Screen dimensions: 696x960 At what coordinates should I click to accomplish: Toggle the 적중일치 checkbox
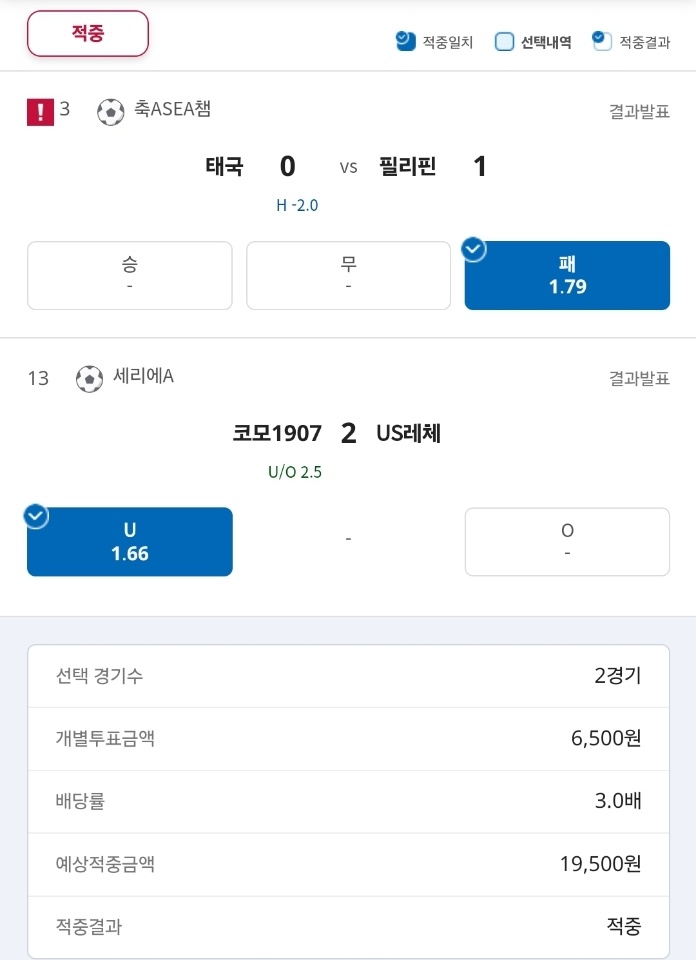(405, 41)
